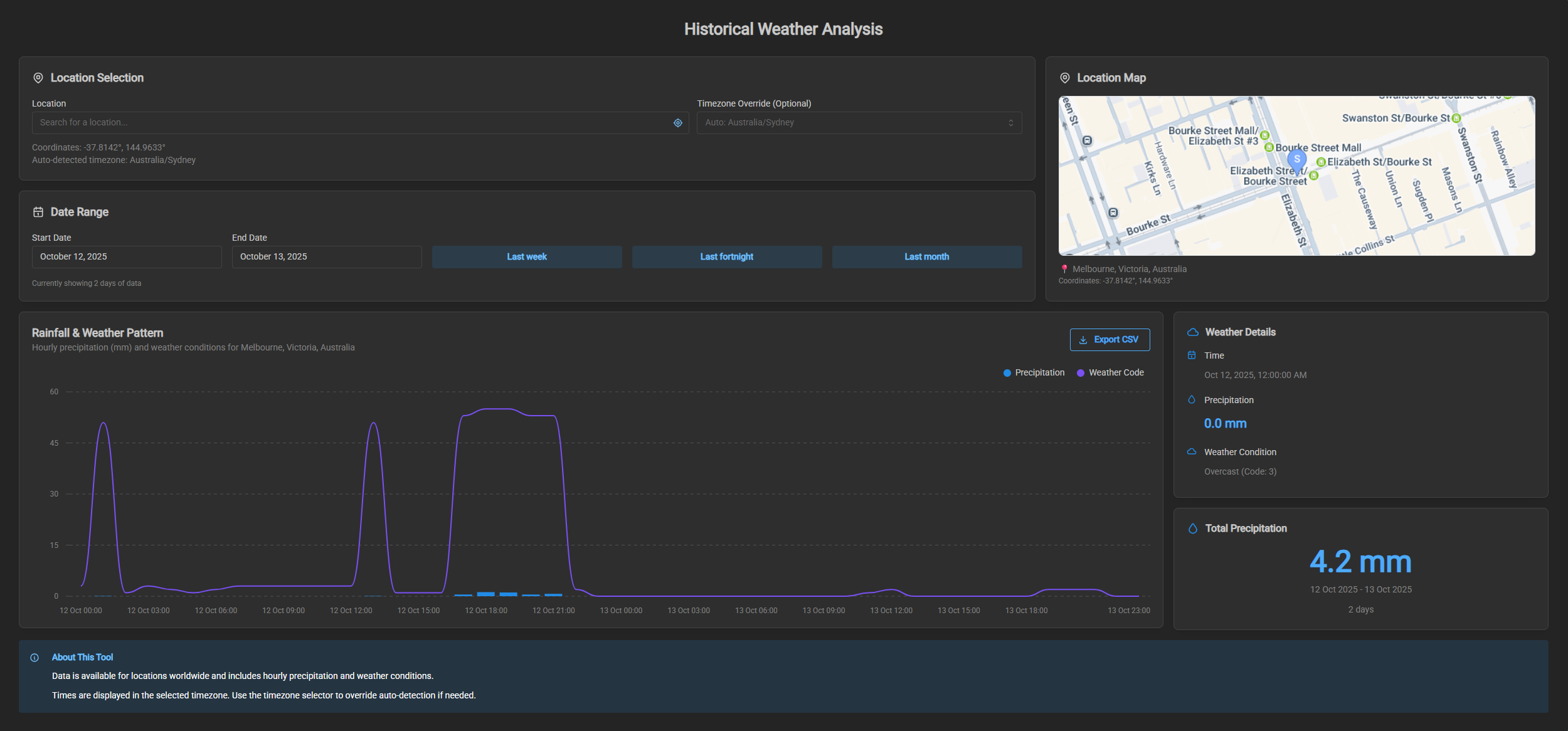1568x731 pixels.
Task: Open the Timezone Override dropdown
Action: click(859, 123)
